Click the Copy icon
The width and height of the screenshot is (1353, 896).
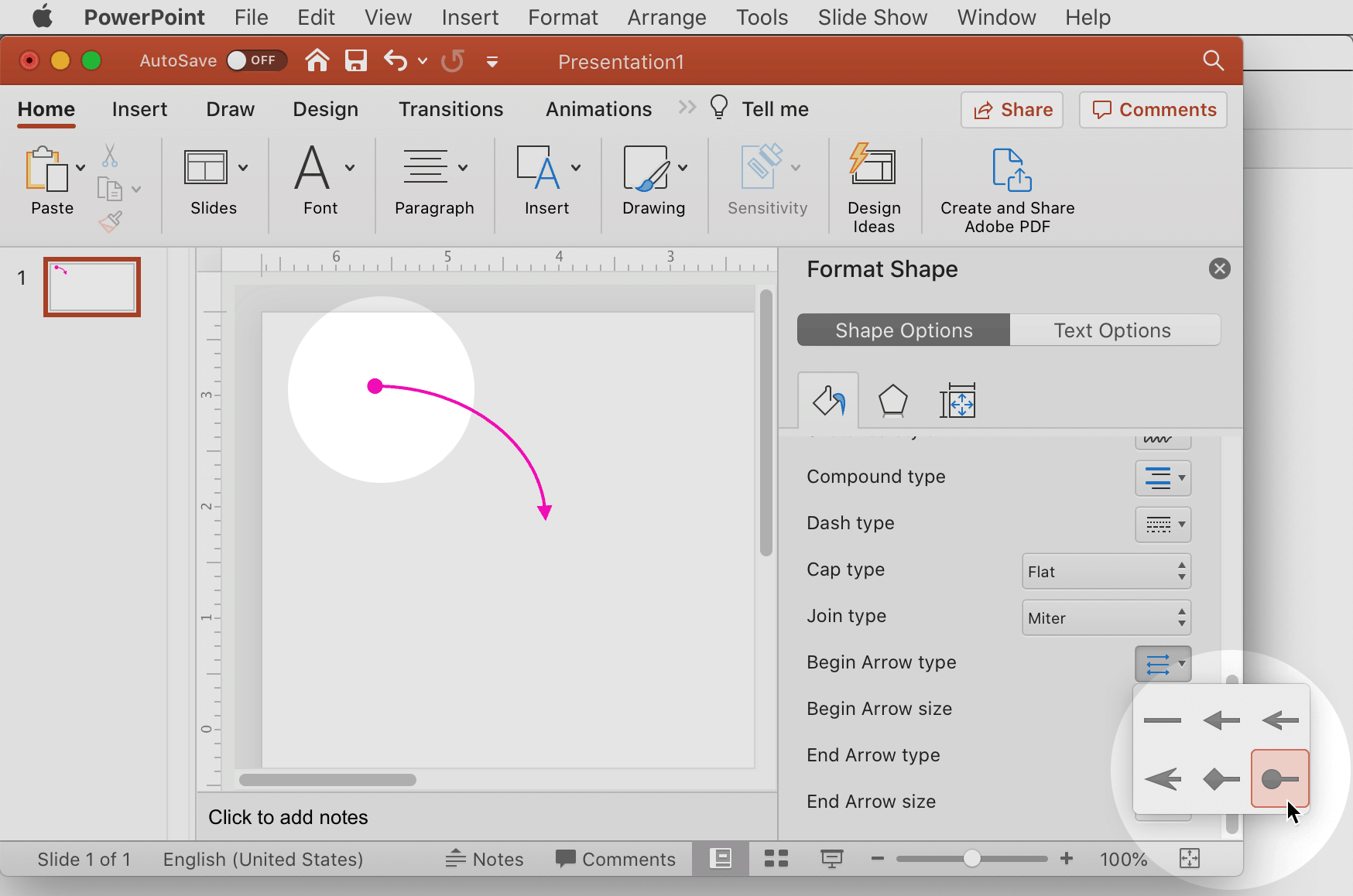tap(110, 189)
